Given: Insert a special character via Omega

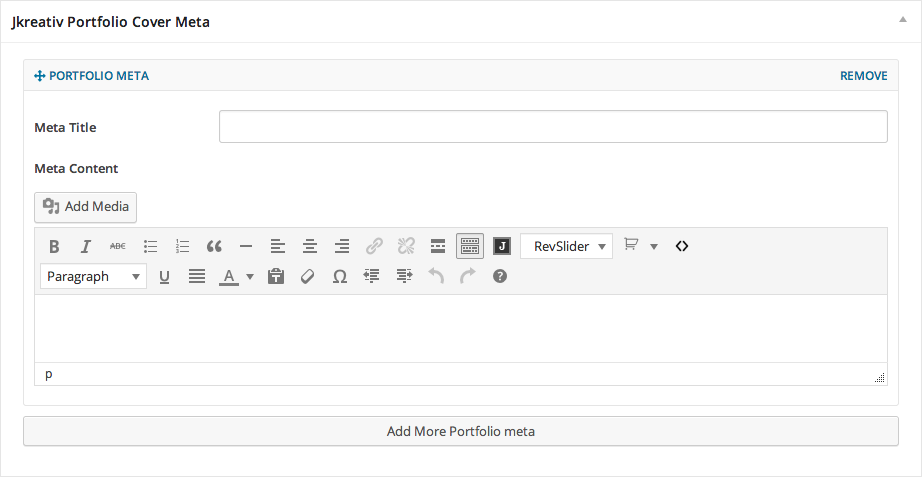Looking at the screenshot, I should pyautogui.click(x=339, y=276).
